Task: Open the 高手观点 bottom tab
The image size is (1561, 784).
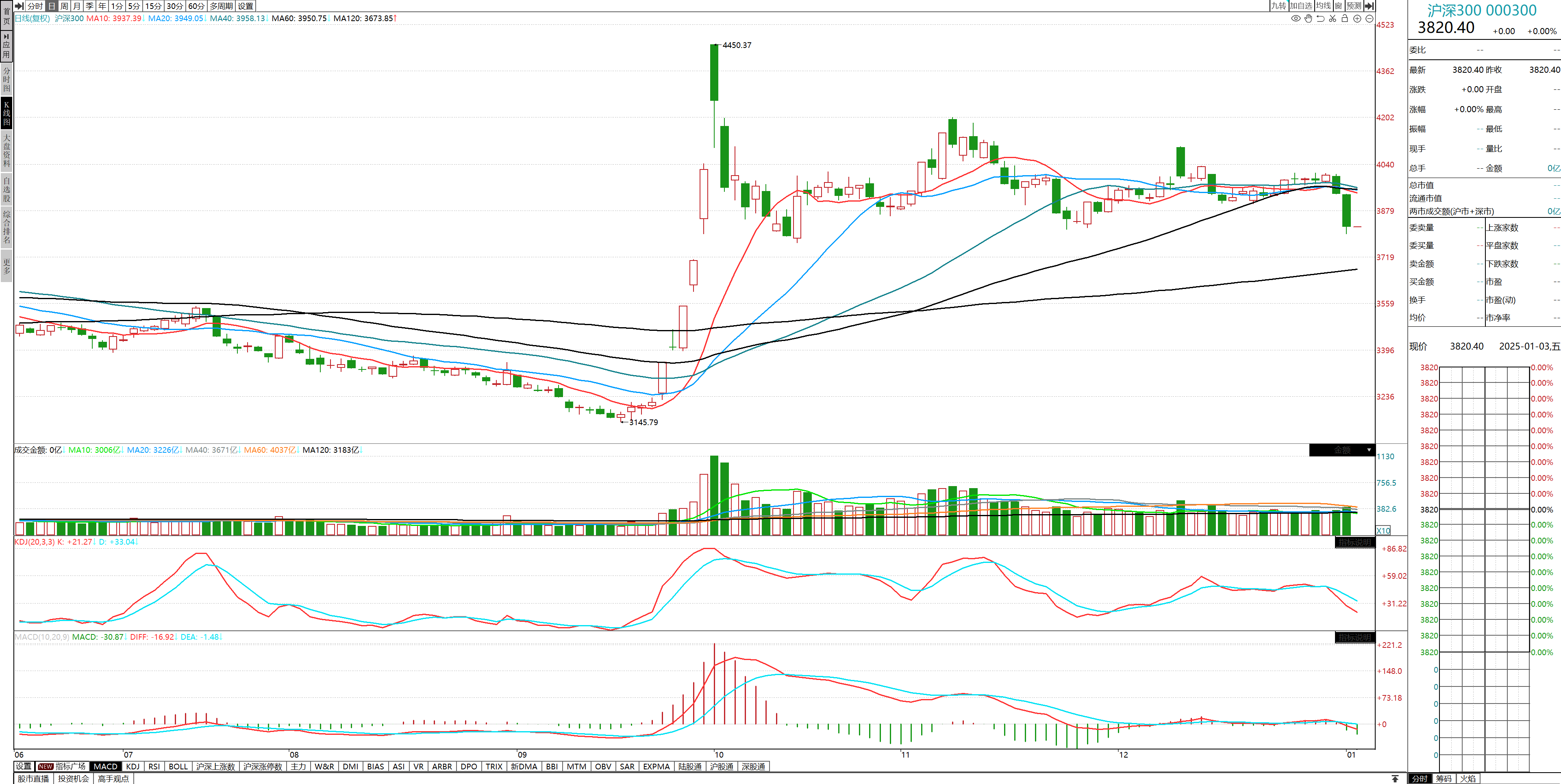Action: tap(113, 779)
